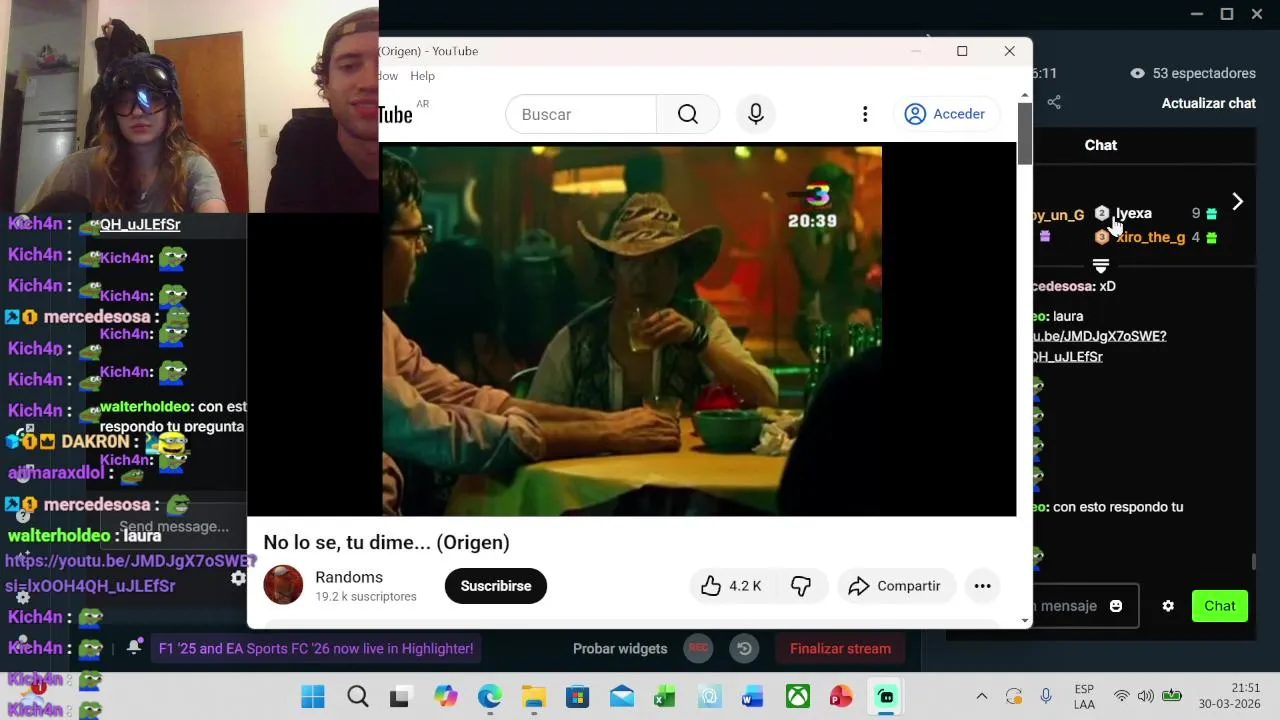Click Compartir share button
The image size is (1280, 720).
coord(895,586)
